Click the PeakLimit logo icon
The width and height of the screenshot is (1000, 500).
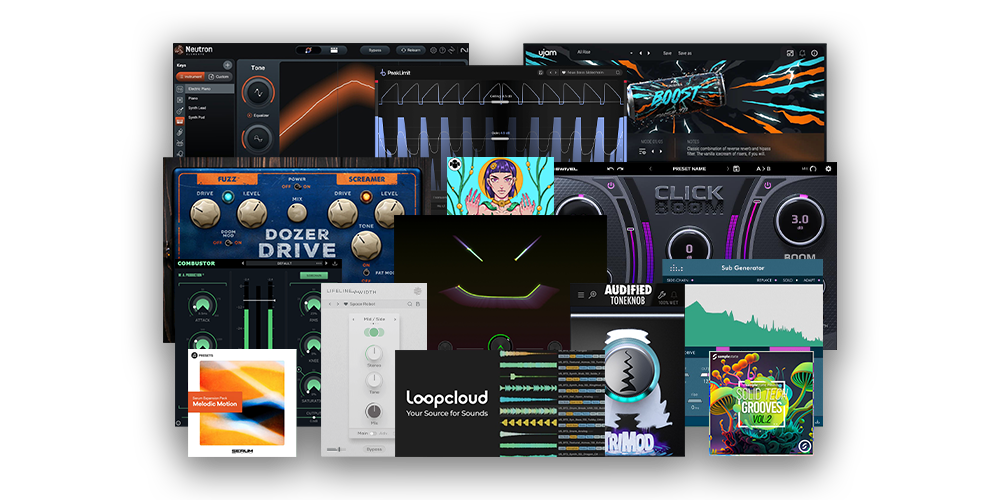pos(383,73)
